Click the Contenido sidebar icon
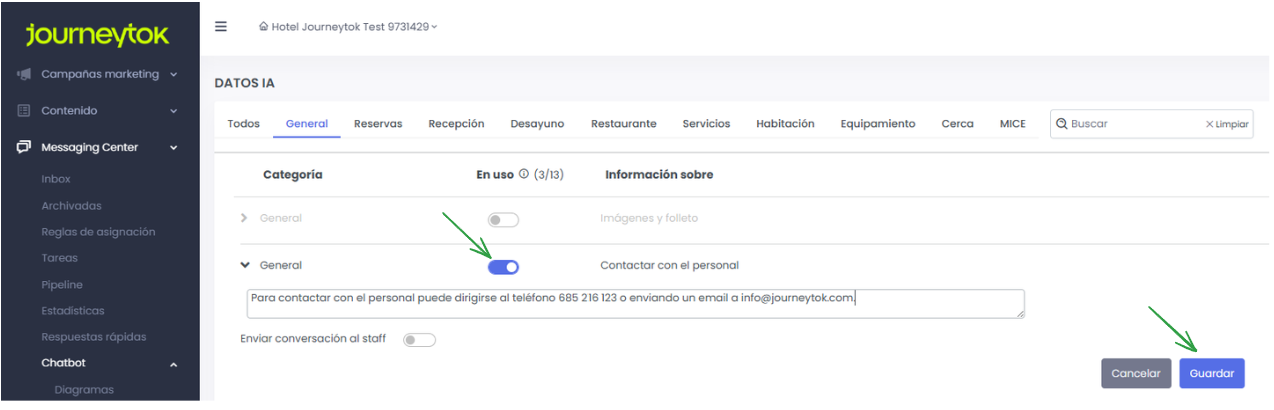Screen dimensions: 1274x410 24,111
